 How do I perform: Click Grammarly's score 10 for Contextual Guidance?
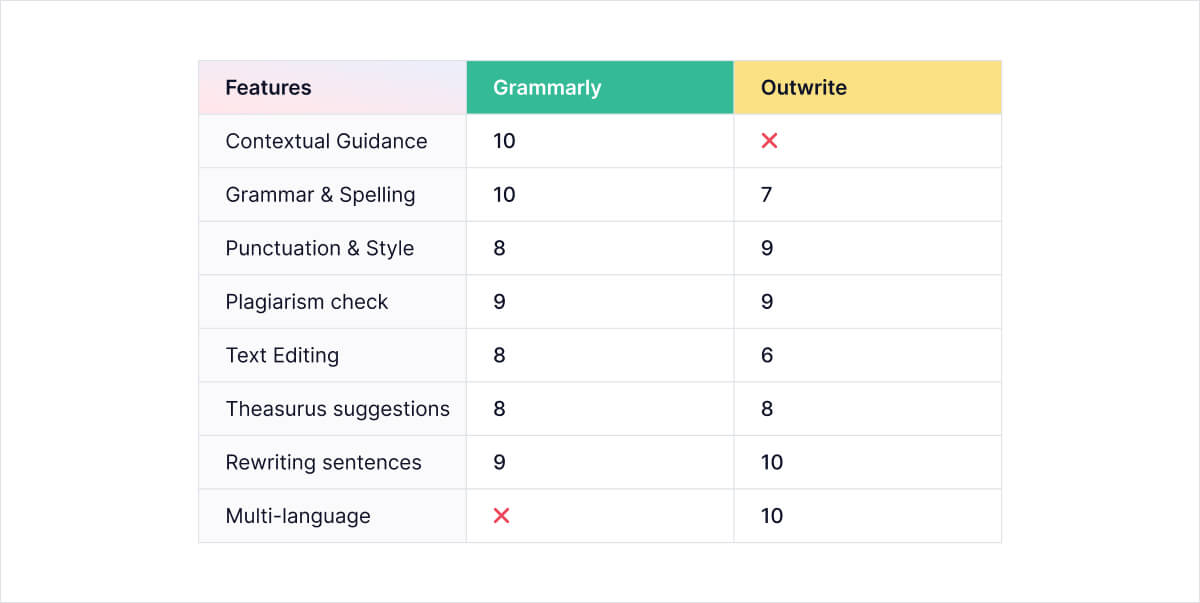click(504, 141)
